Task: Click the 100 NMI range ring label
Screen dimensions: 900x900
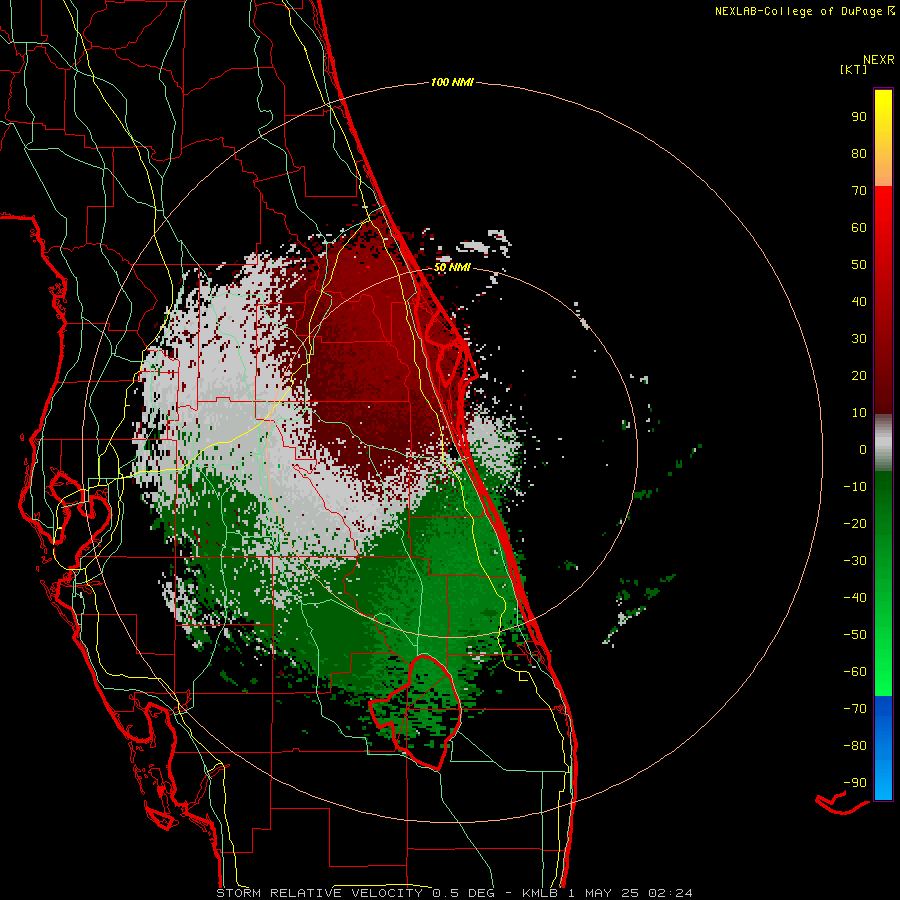Action: tap(452, 82)
